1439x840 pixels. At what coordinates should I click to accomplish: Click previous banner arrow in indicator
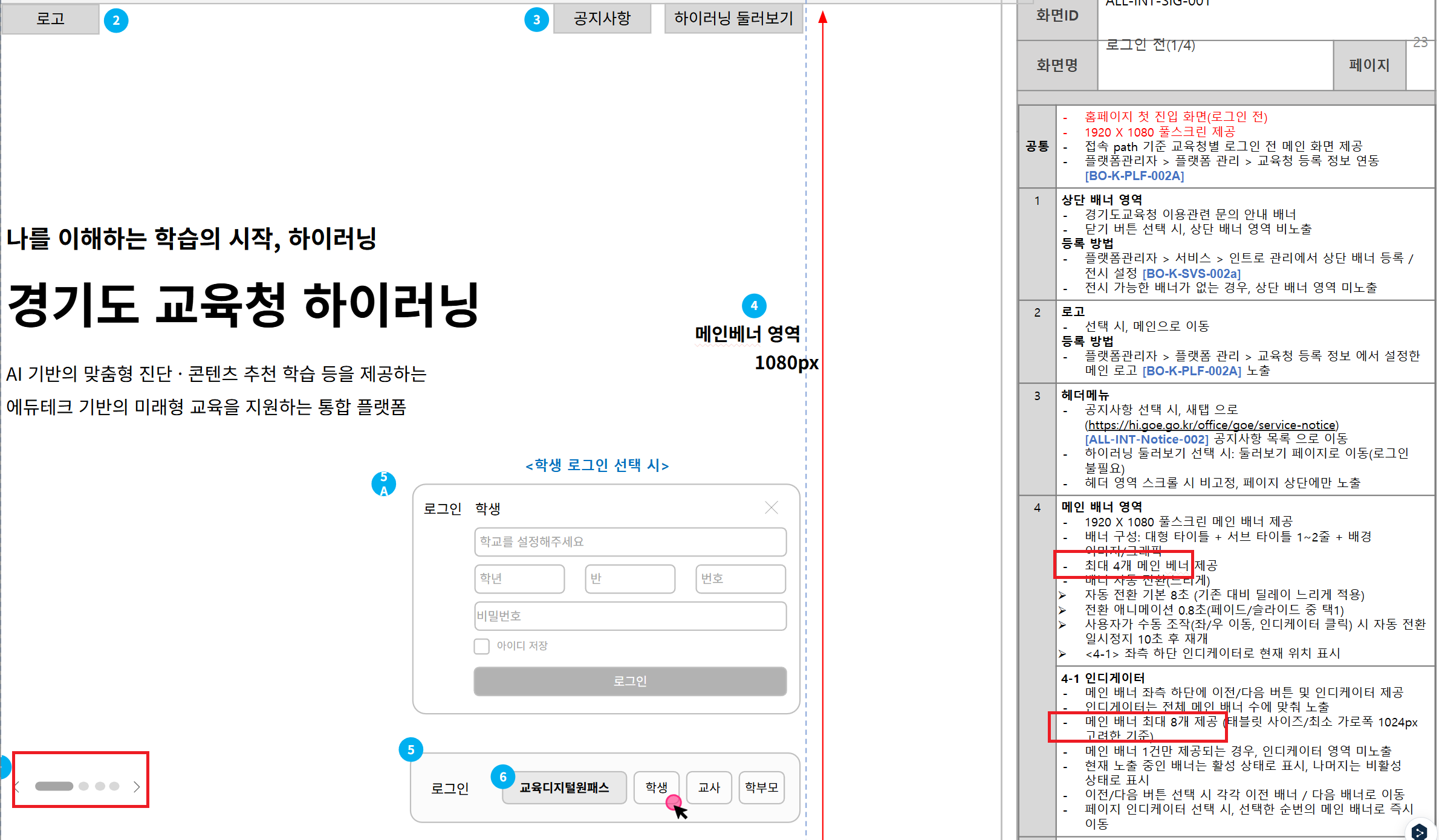click(18, 786)
